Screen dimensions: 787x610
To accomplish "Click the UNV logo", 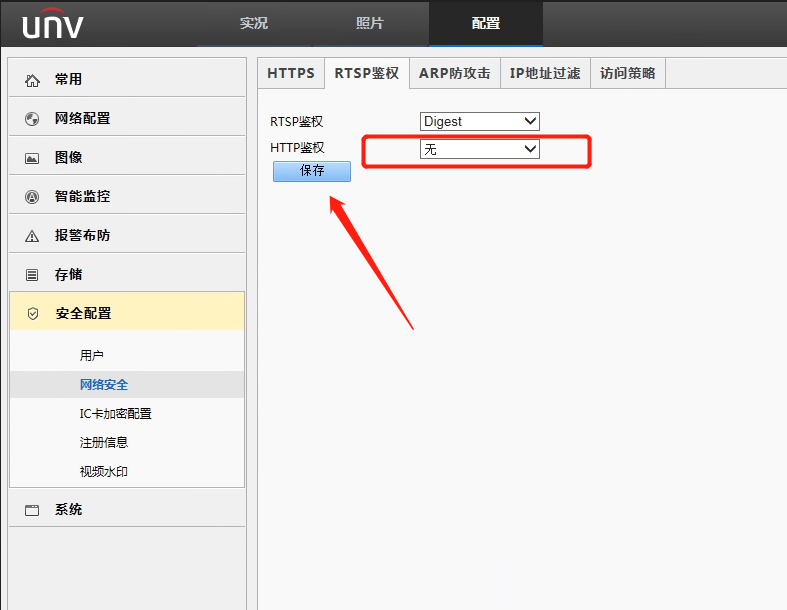I will coord(53,24).
